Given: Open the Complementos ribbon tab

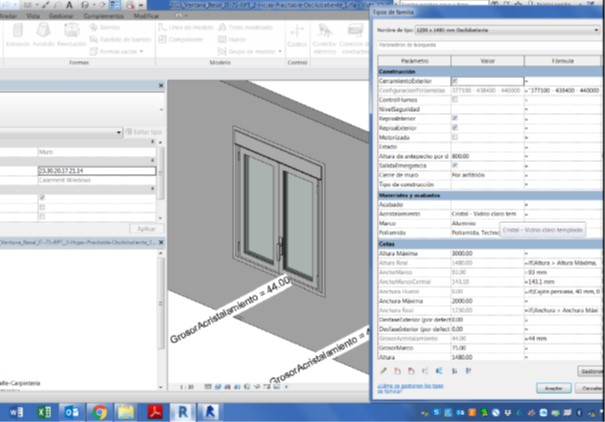Looking at the screenshot, I should point(103,16).
